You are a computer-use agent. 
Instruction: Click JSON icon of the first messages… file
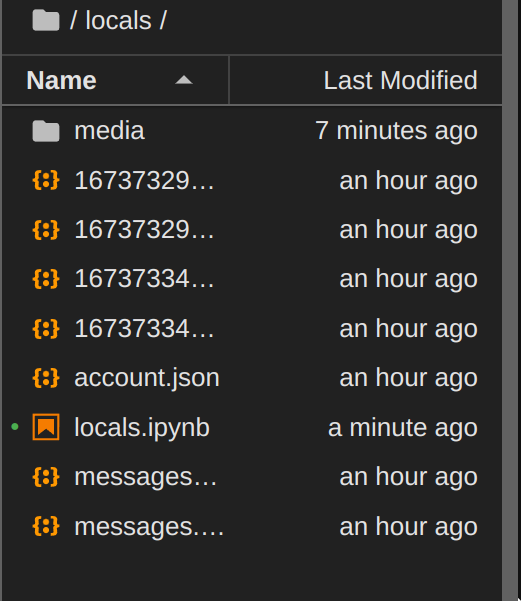(x=46, y=477)
